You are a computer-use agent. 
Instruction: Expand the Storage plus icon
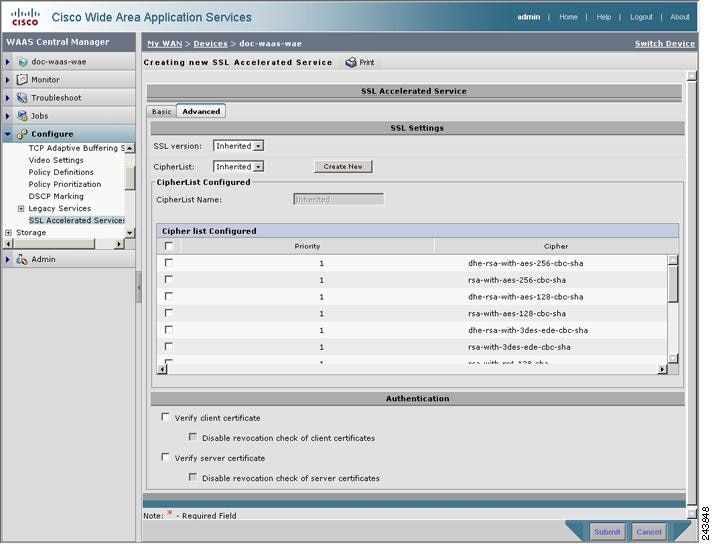8,232
